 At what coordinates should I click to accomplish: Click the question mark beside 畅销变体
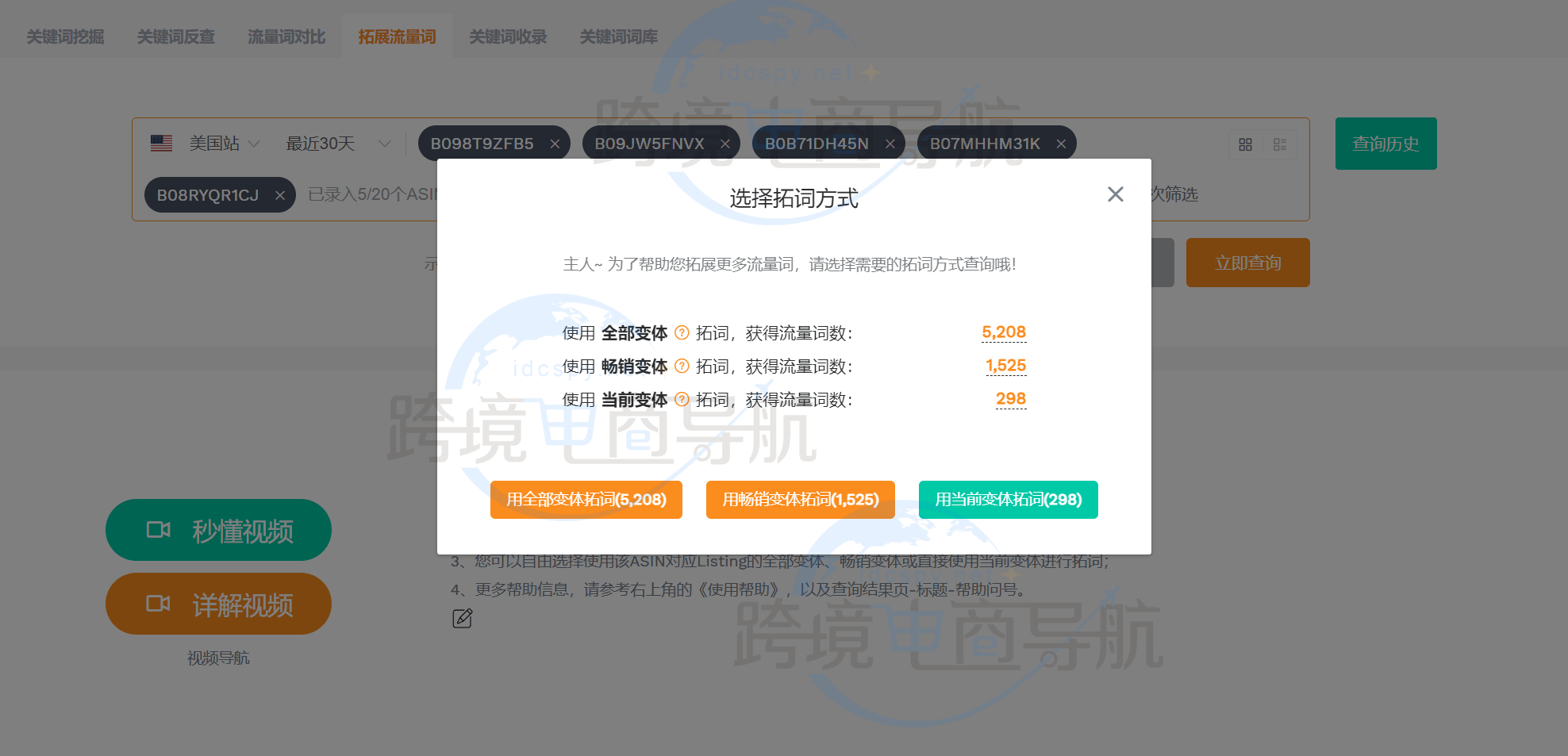click(x=682, y=366)
